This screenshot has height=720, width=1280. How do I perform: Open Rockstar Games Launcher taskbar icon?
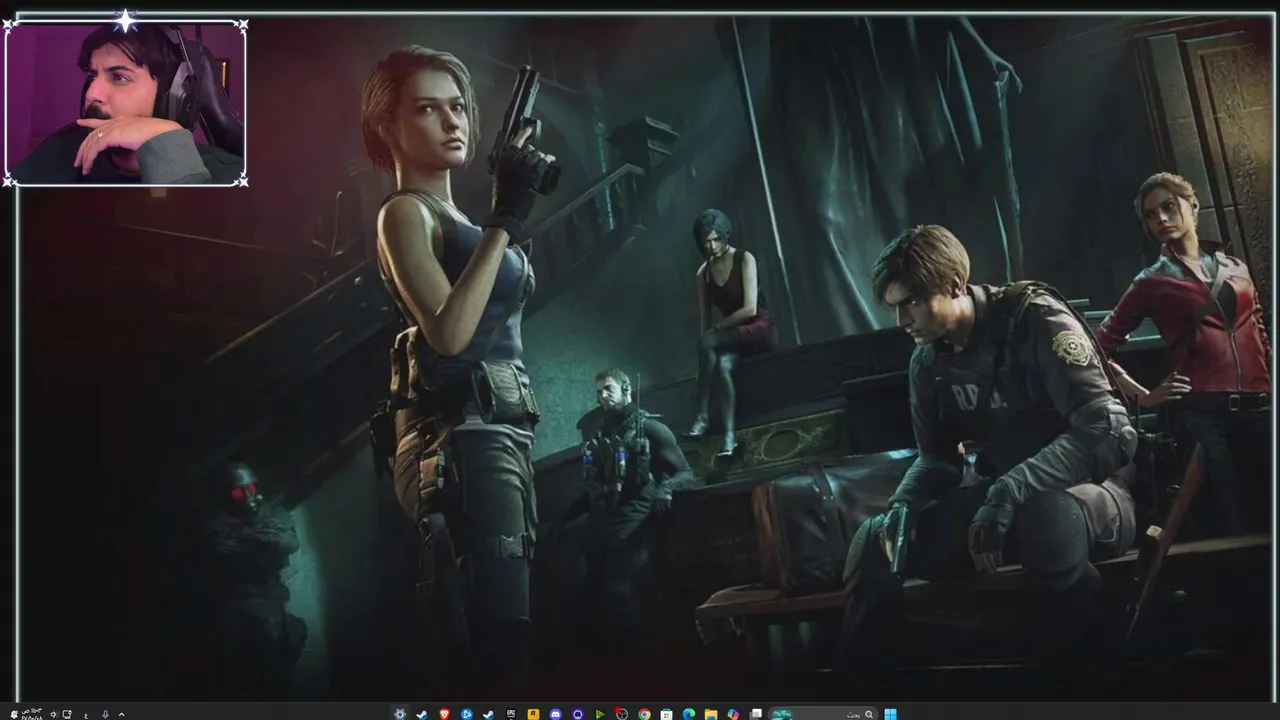[x=533, y=714]
